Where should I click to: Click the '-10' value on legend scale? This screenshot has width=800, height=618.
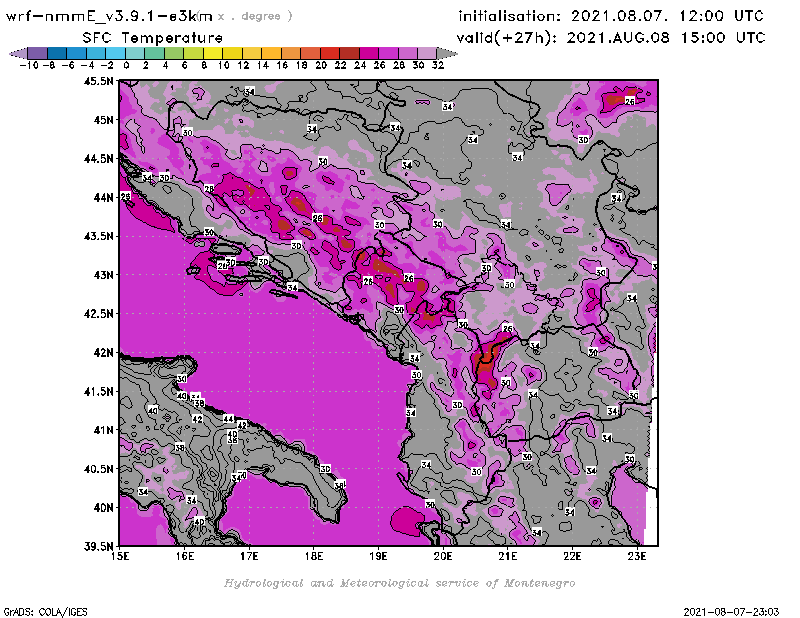(x=29, y=65)
